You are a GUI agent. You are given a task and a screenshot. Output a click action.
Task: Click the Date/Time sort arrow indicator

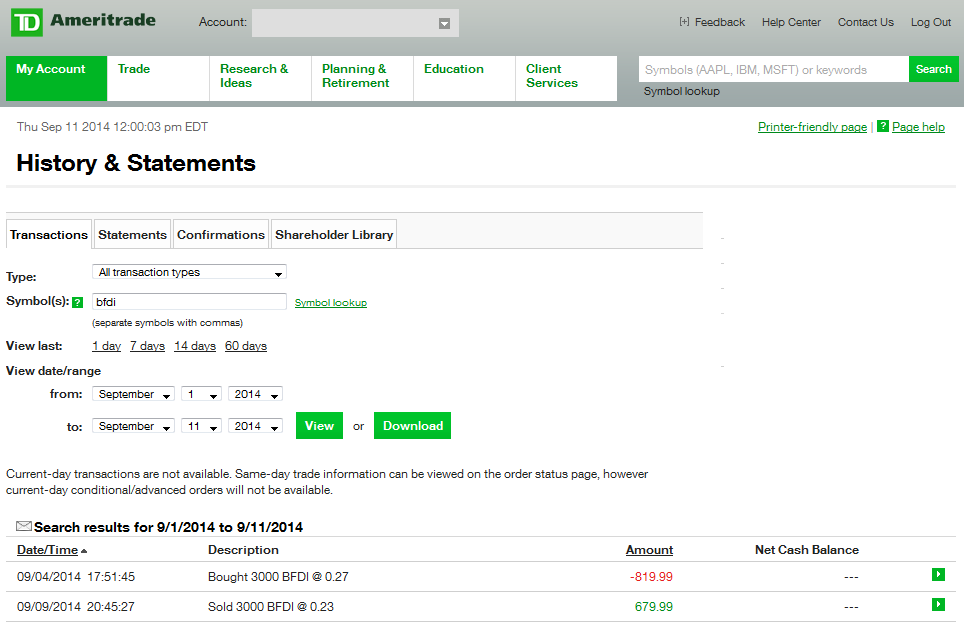point(84,551)
